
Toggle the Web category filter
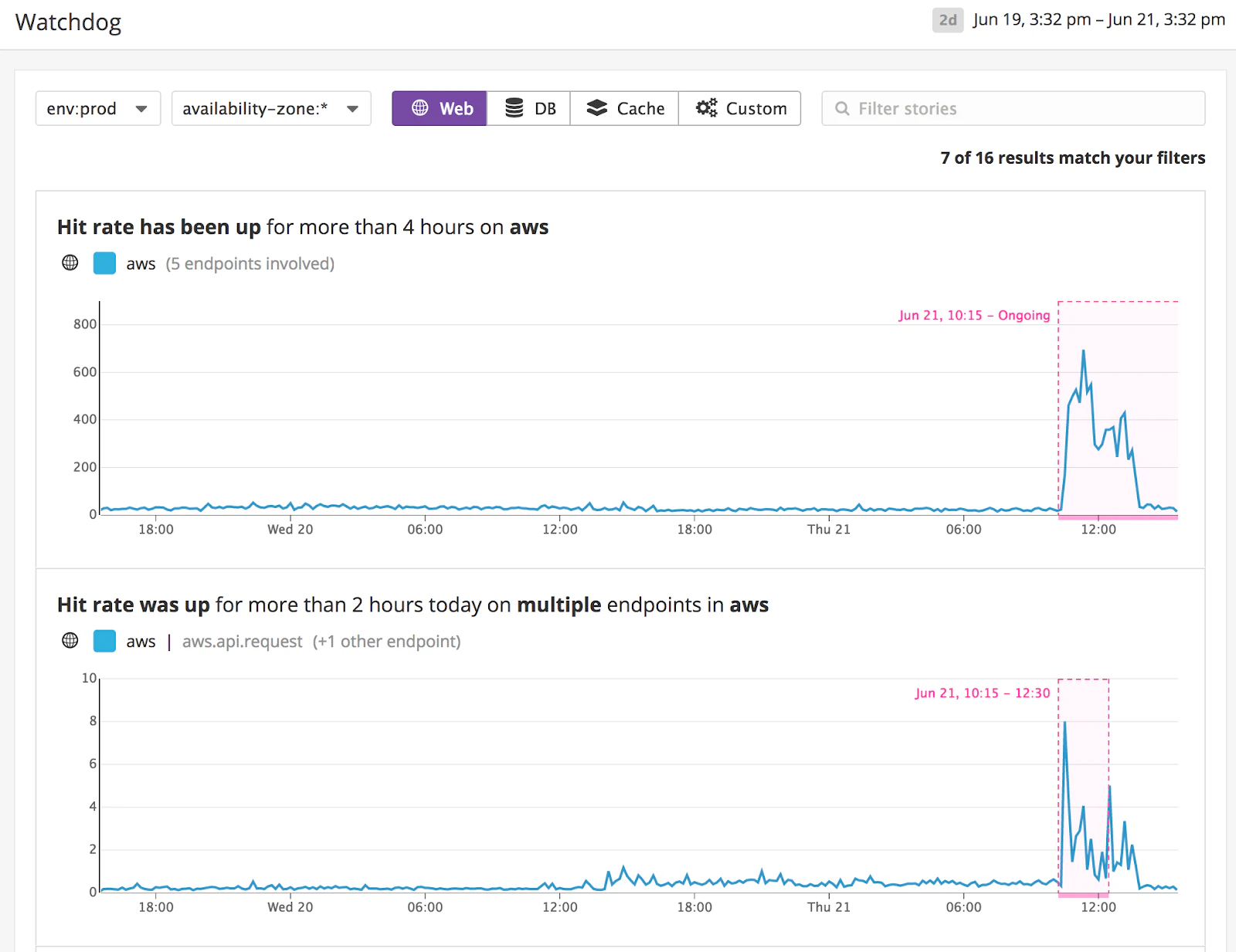440,108
